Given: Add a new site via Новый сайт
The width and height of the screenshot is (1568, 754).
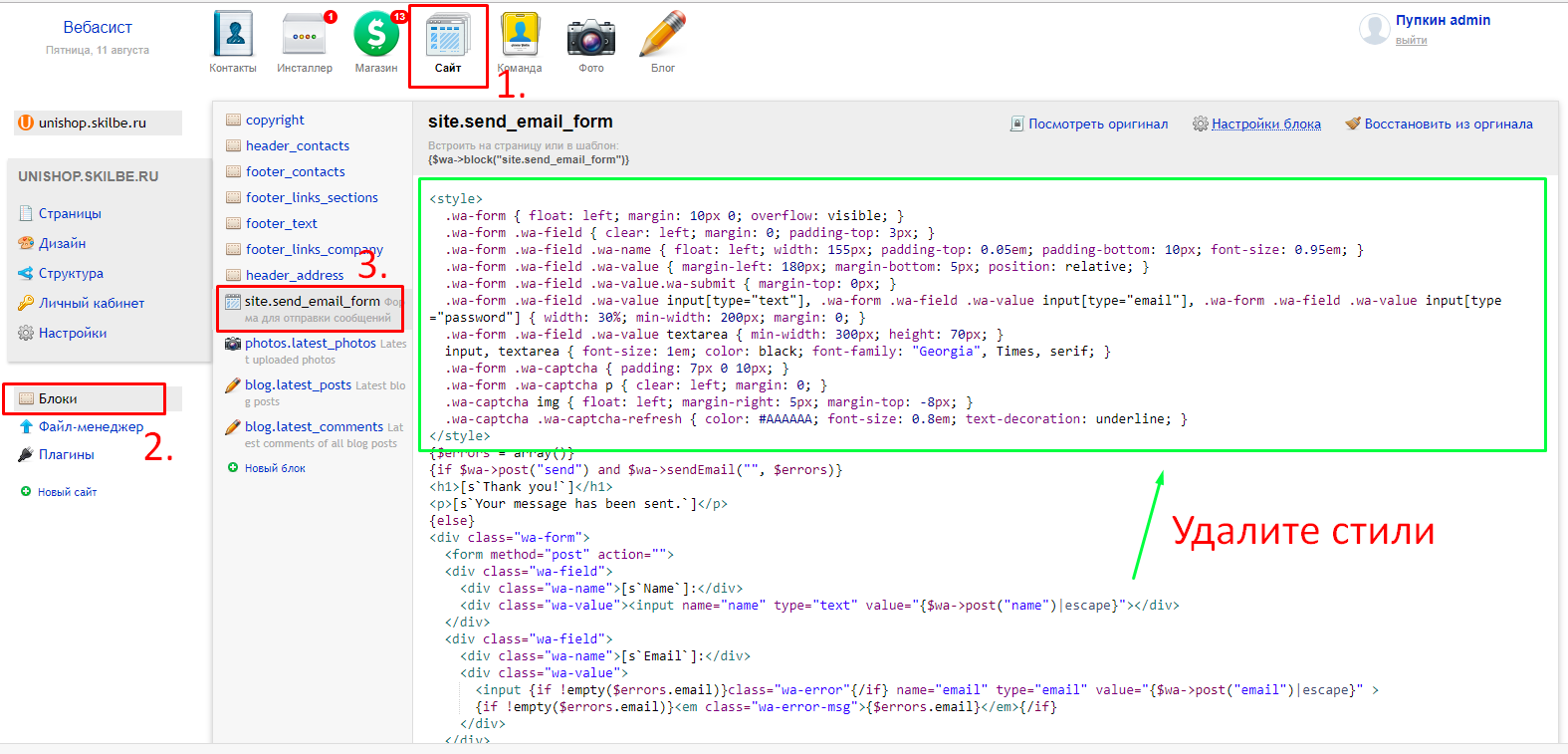Looking at the screenshot, I should click(x=67, y=492).
